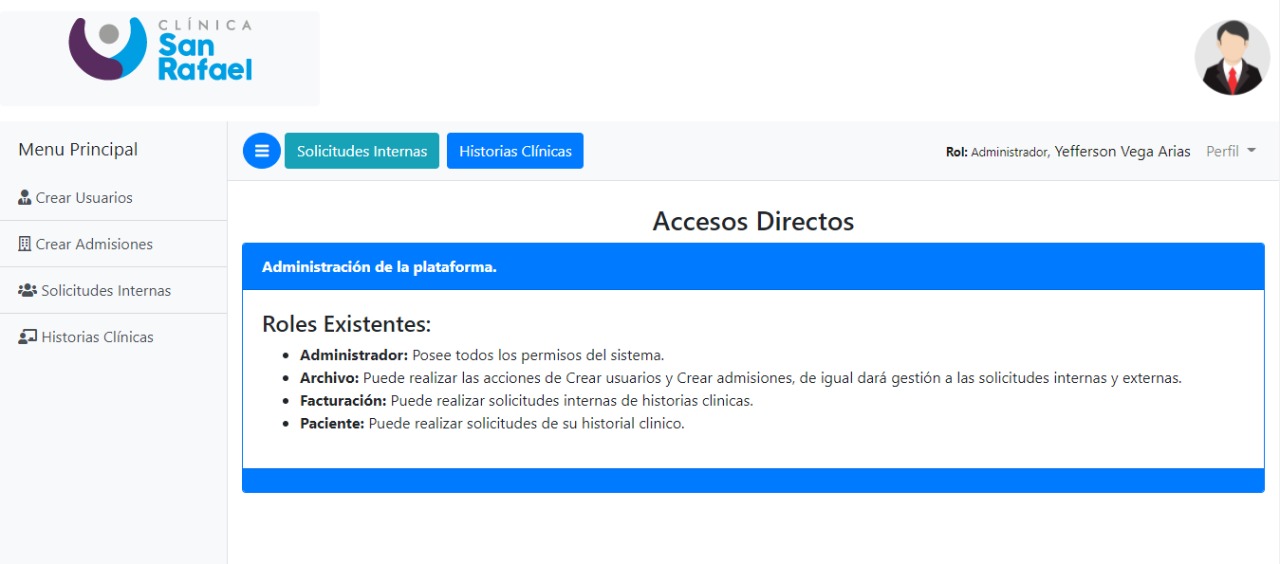Screen dimensions: 1280x564
Task: Click the hamburger menu toggle button
Action: [x=261, y=151]
